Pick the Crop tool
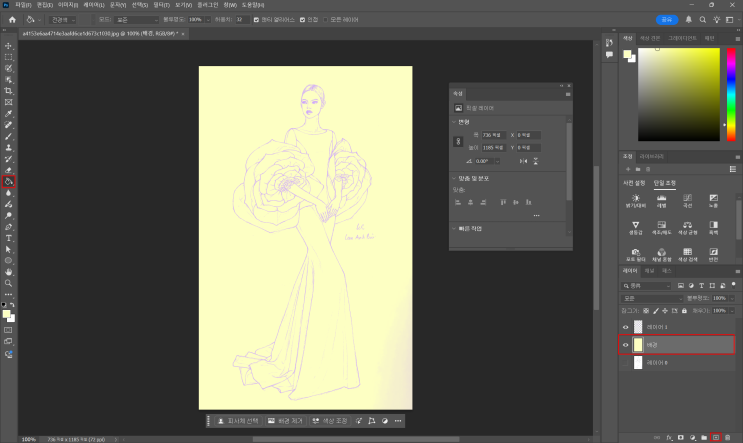Image resolution: width=743 pixels, height=443 pixels. click(x=9, y=91)
